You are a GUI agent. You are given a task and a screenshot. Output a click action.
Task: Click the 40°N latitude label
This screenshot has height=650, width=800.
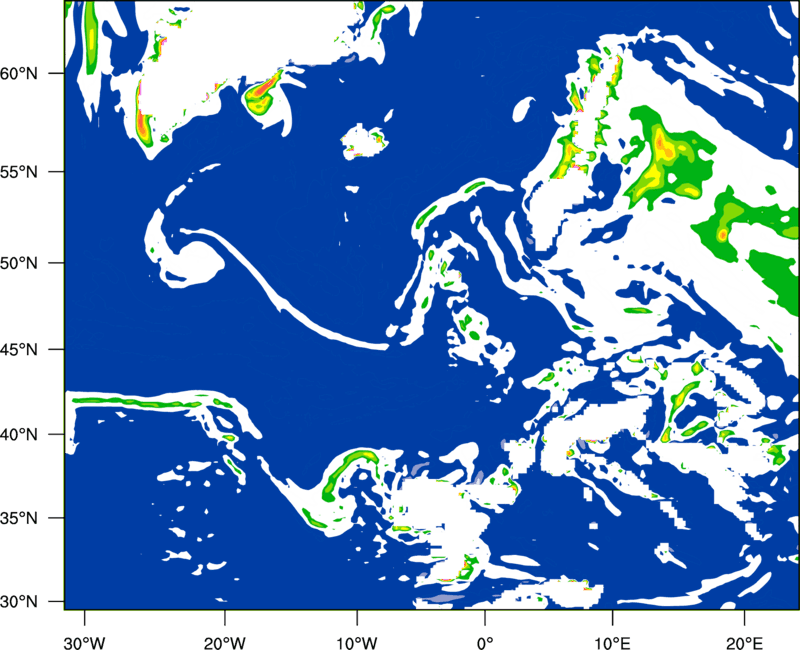click(x=19, y=435)
